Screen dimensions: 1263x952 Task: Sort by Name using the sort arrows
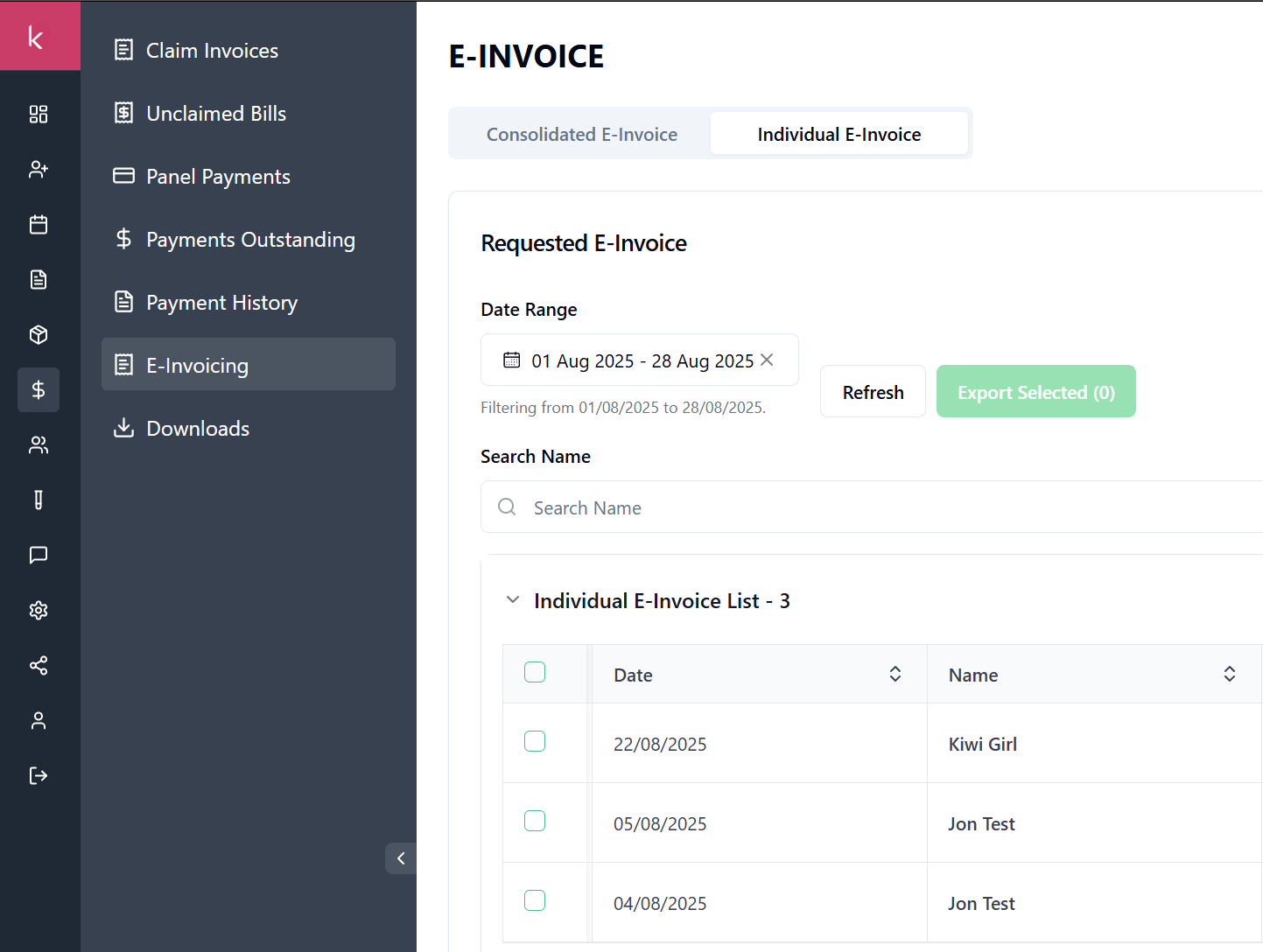[1230, 674]
